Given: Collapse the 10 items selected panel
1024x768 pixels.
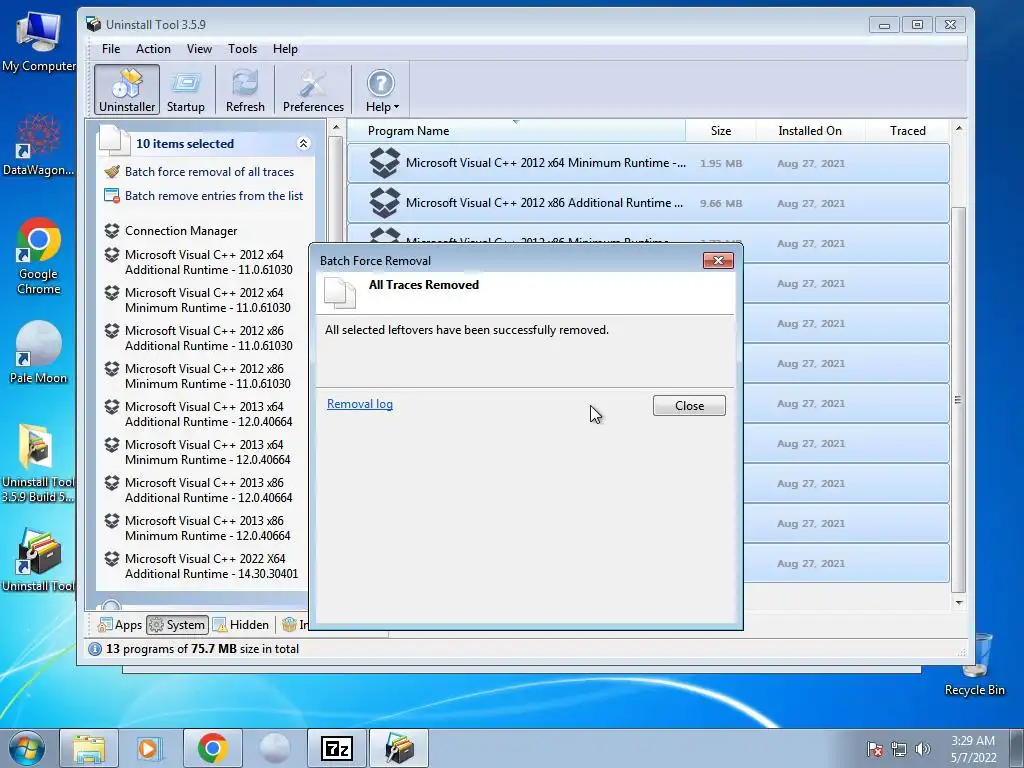Looking at the screenshot, I should [303, 144].
